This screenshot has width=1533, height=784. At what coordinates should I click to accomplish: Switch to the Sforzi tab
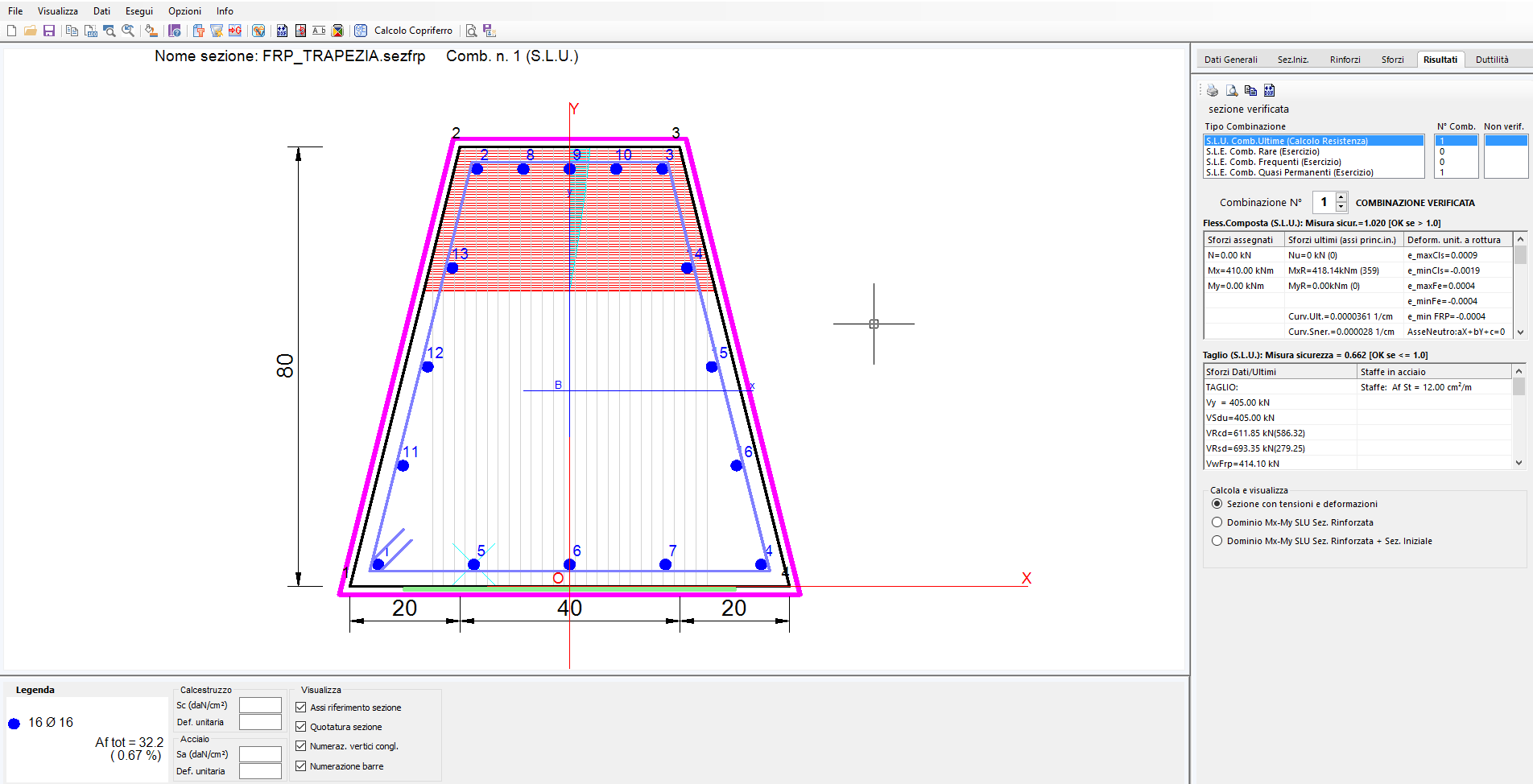[1393, 60]
